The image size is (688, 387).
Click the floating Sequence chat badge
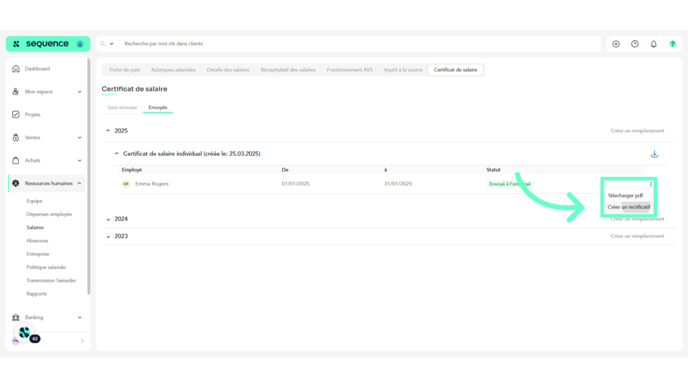(25, 333)
